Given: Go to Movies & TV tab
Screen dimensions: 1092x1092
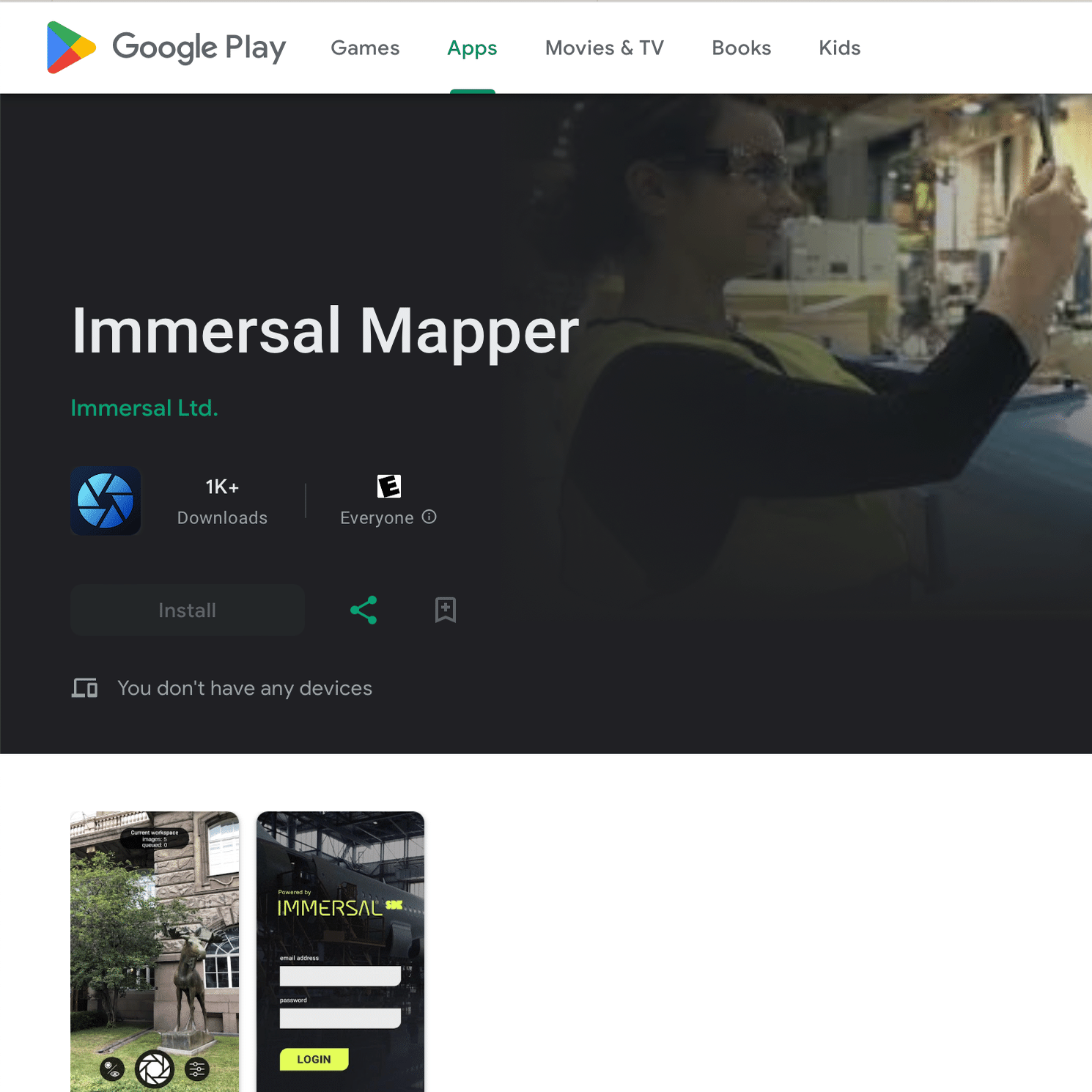Looking at the screenshot, I should (x=605, y=48).
